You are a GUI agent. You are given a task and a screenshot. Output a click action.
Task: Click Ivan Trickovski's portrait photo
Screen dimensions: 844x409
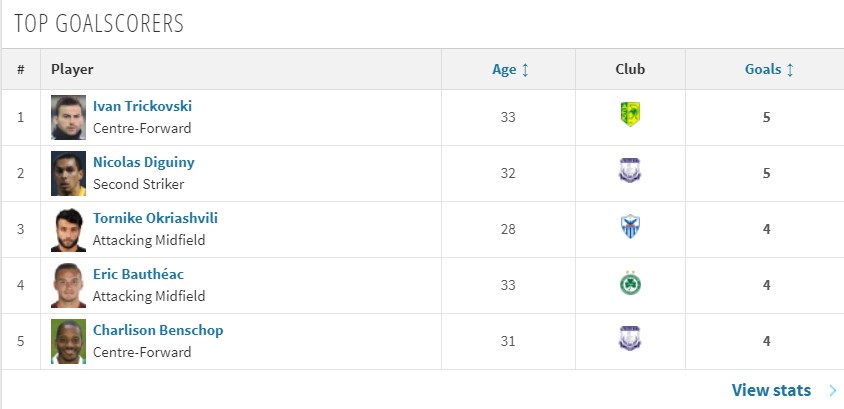click(68, 117)
